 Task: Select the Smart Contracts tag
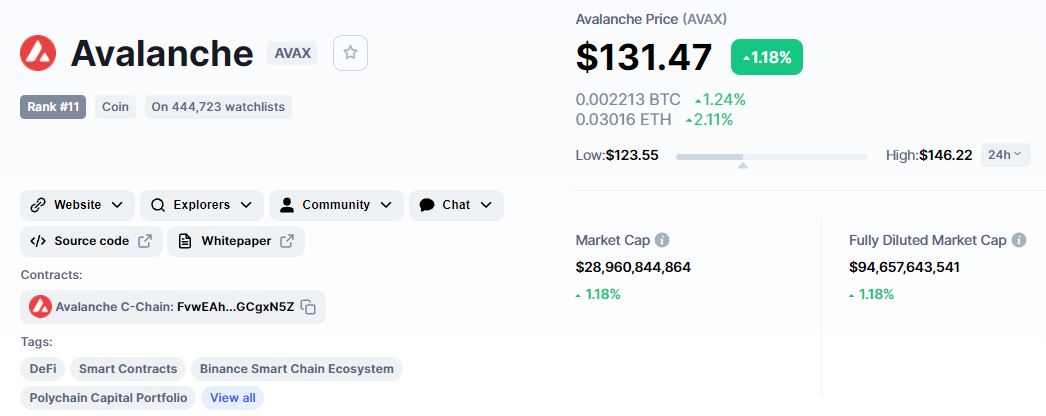pos(128,369)
